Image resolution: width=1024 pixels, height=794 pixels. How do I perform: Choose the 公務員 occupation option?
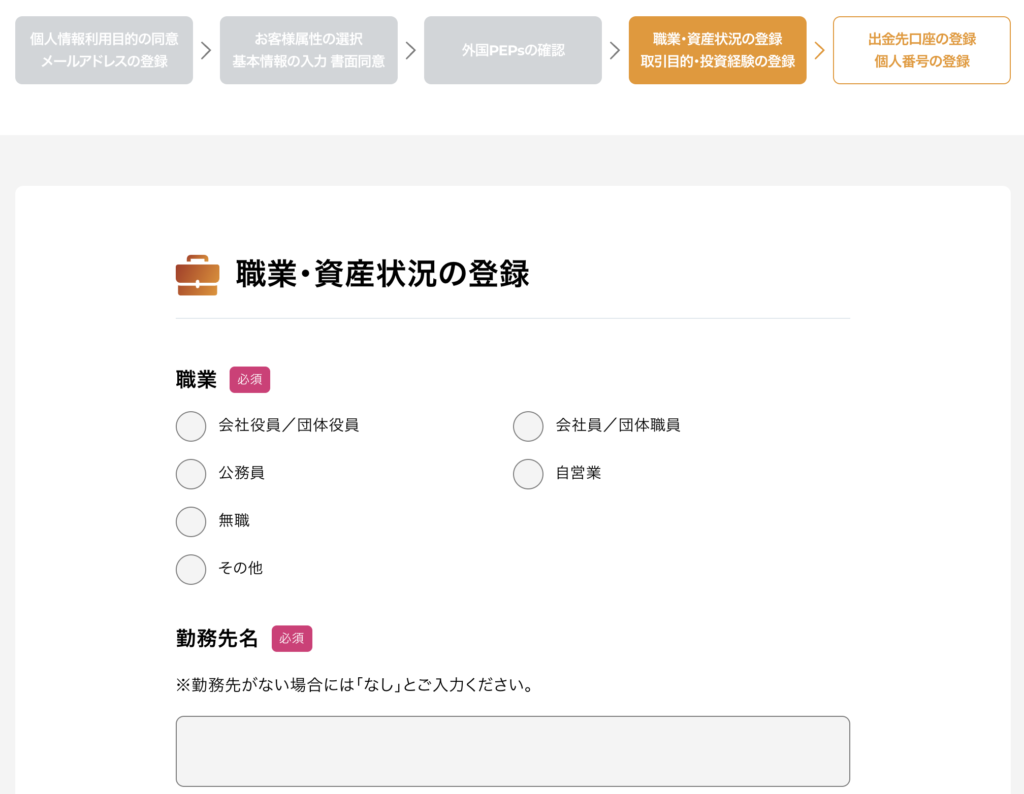pos(191,474)
